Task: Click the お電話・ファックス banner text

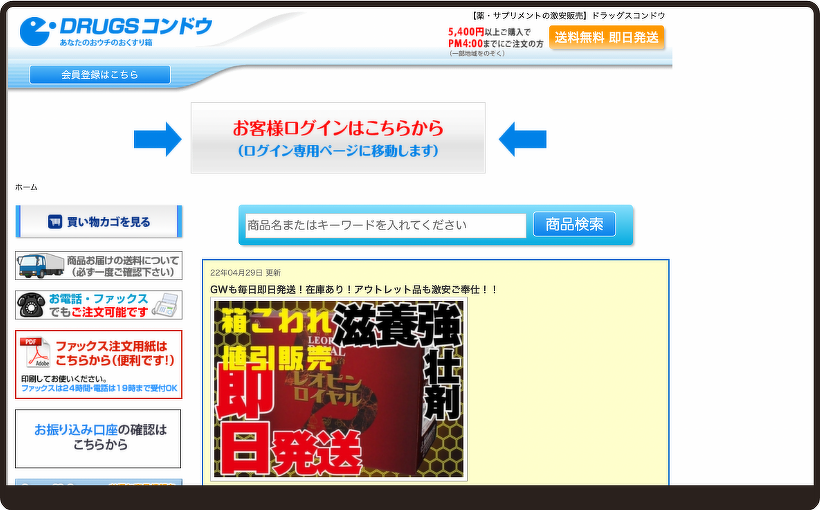Action: point(98,304)
